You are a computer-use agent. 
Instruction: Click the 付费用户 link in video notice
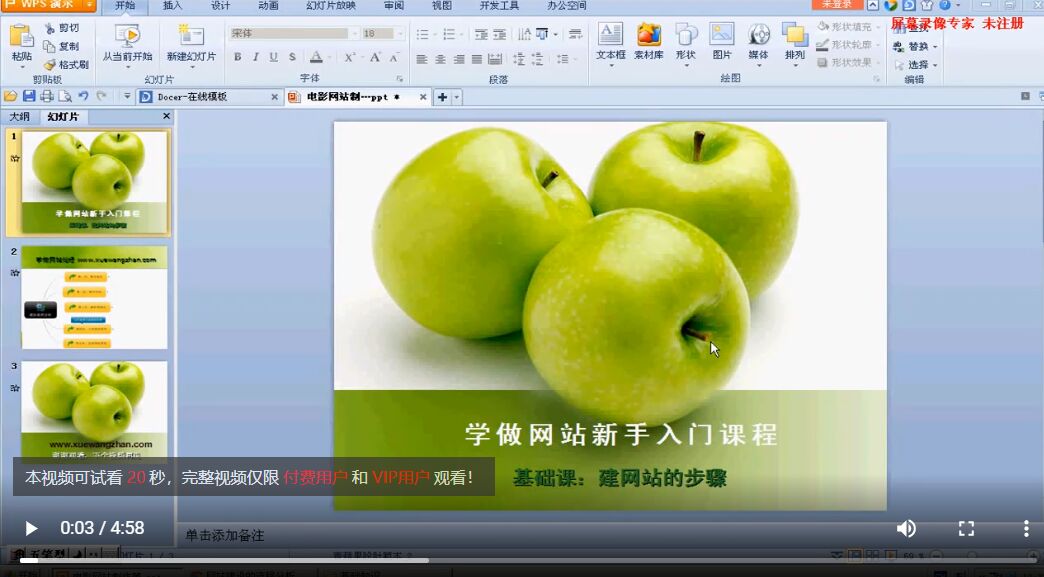pyautogui.click(x=315, y=477)
